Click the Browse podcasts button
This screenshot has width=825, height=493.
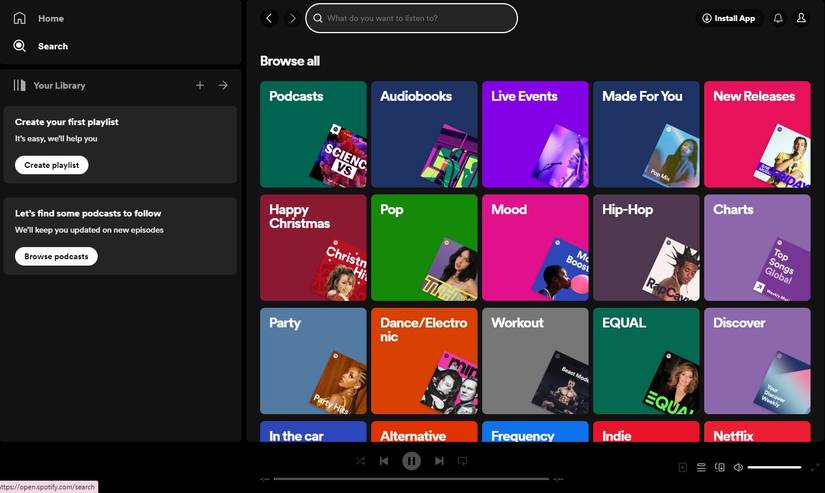(x=56, y=256)
